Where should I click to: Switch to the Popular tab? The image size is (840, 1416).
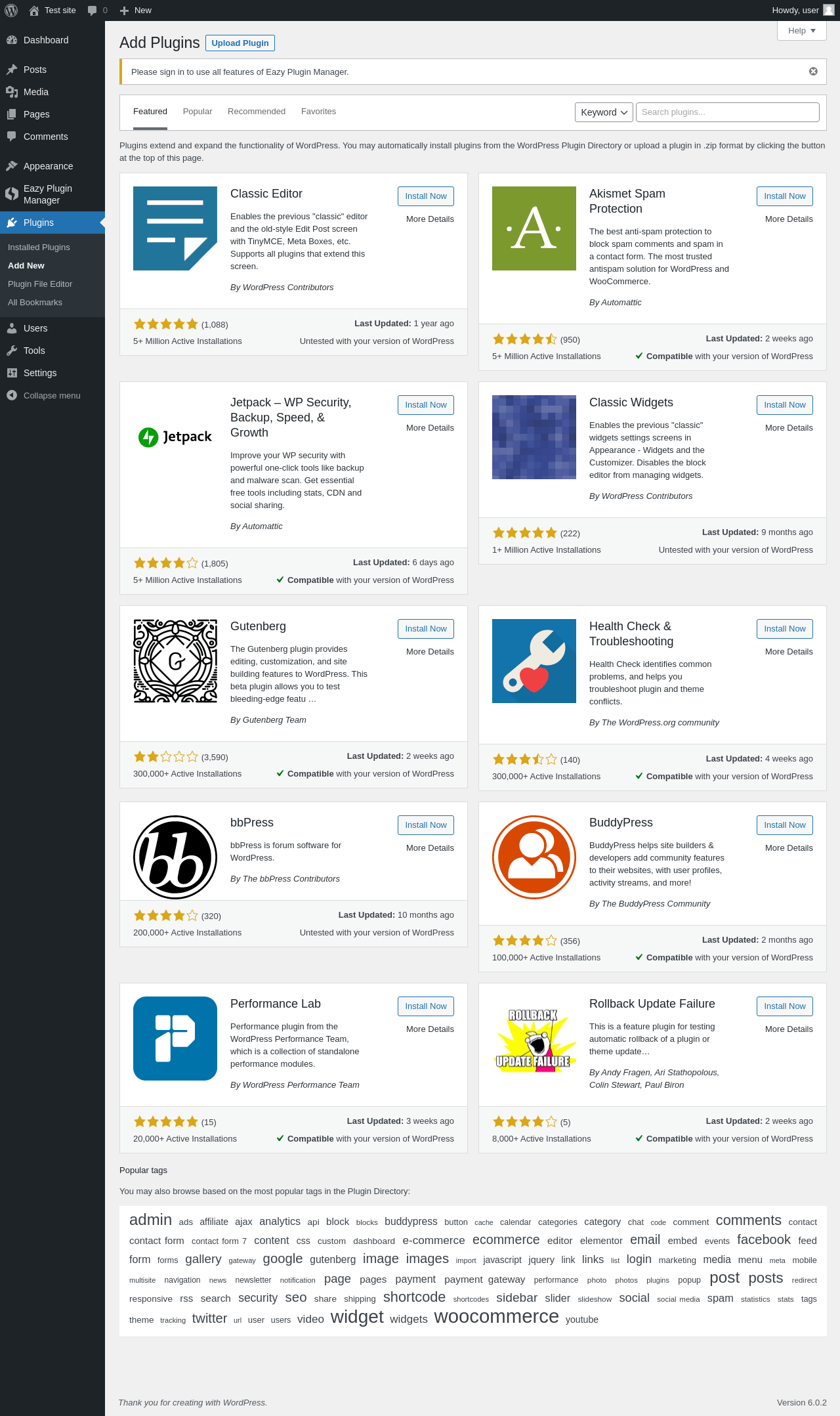[x=198, y=112]
